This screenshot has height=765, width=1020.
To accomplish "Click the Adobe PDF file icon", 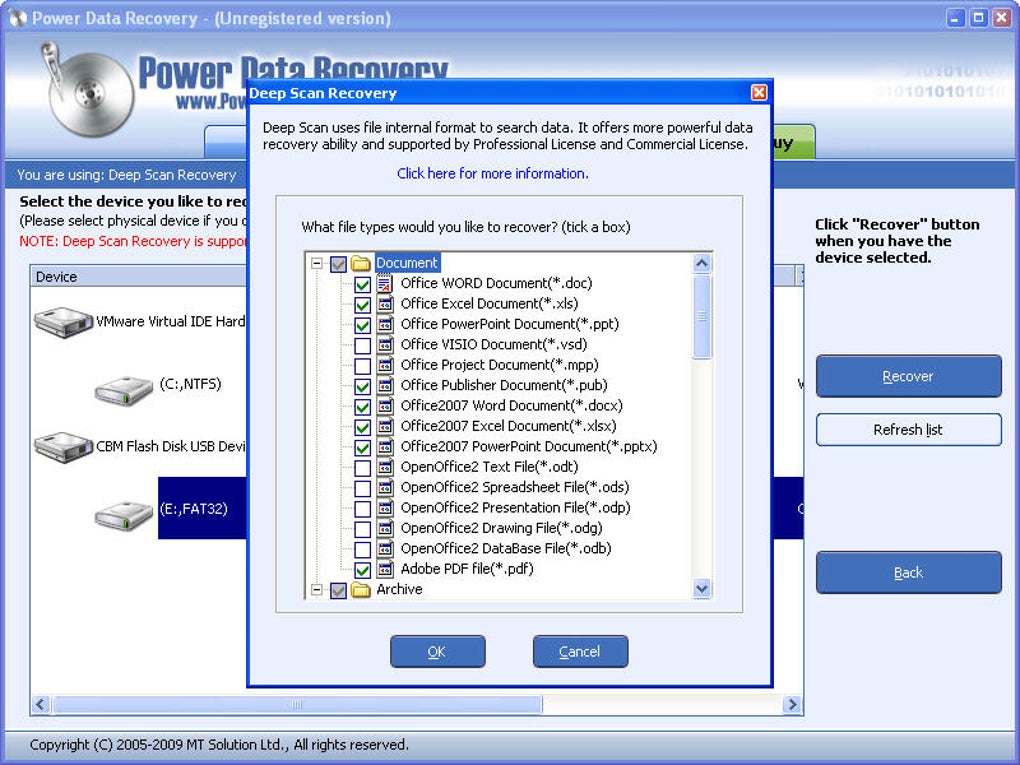I will coord(385,569).
